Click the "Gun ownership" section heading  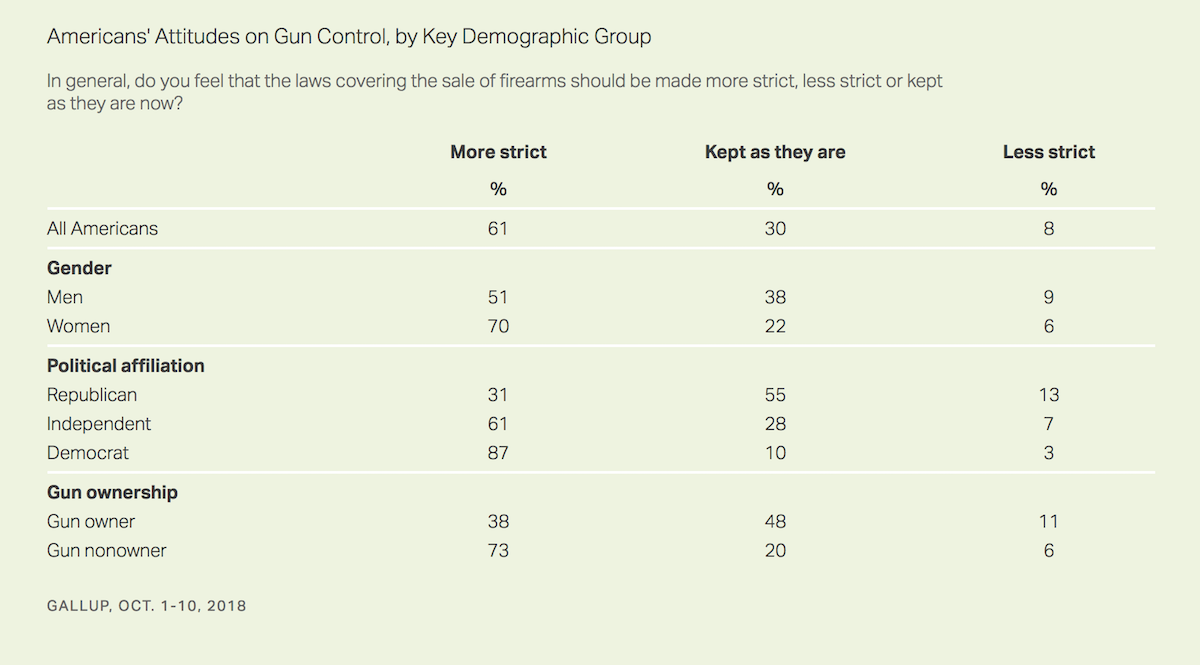click(112, 492)
